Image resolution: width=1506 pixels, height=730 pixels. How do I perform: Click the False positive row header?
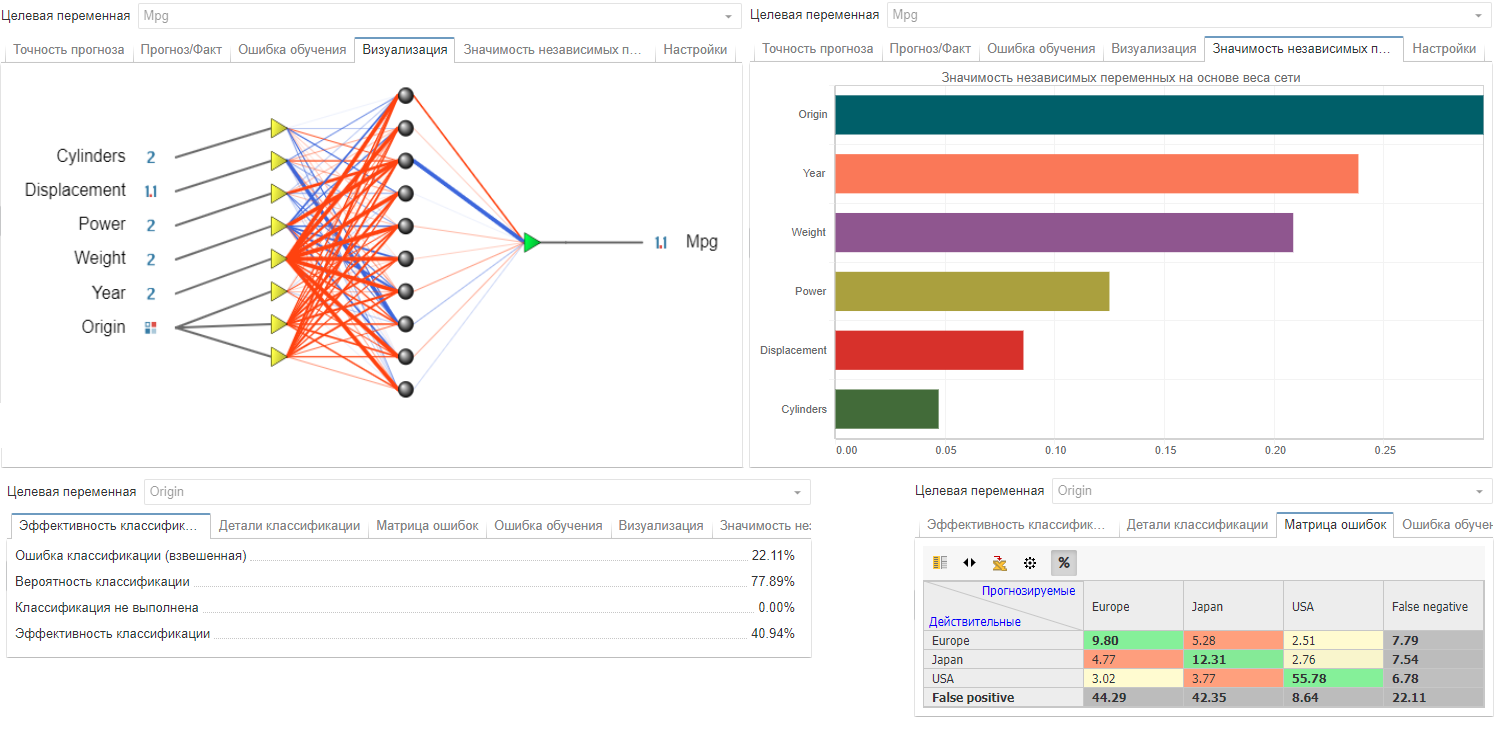[x=1003, y=698]
